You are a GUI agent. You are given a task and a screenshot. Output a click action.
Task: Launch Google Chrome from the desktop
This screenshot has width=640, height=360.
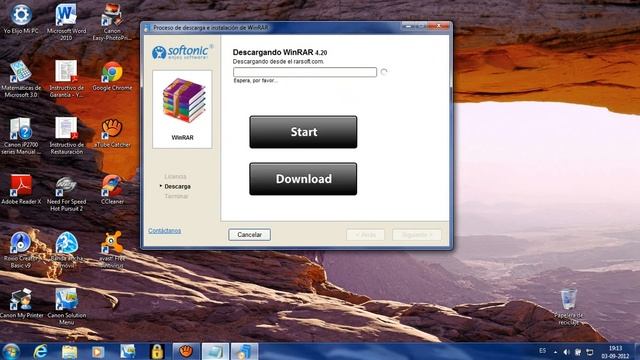112,76
